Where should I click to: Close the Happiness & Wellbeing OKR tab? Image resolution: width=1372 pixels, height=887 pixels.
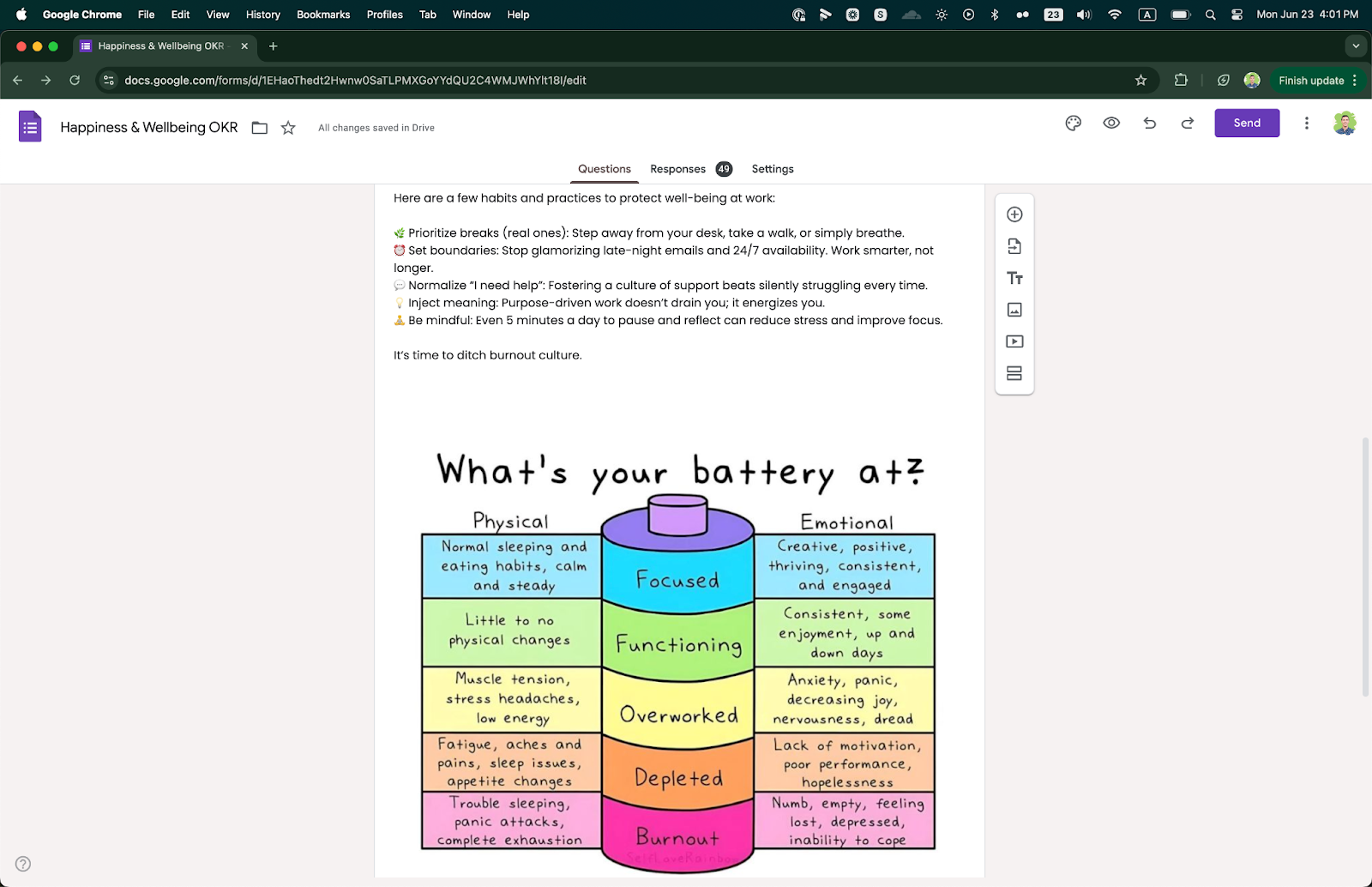click(244, 46)
